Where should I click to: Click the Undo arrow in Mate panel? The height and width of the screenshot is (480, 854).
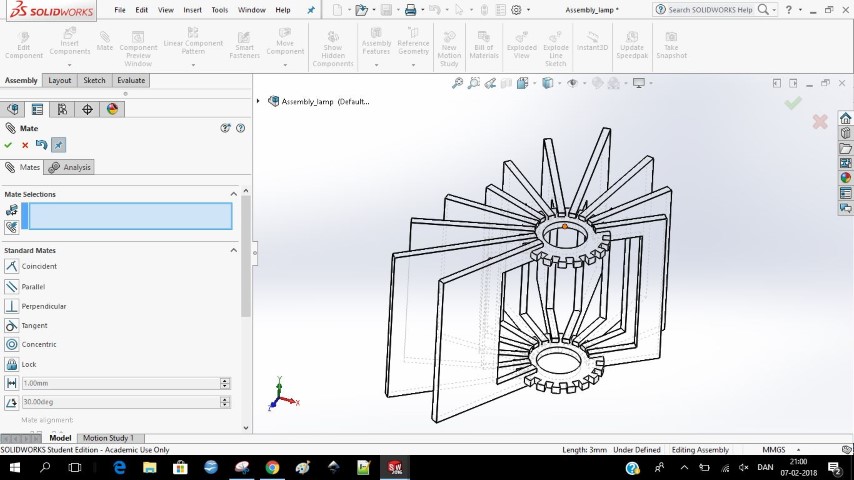(x=41, y=144)
